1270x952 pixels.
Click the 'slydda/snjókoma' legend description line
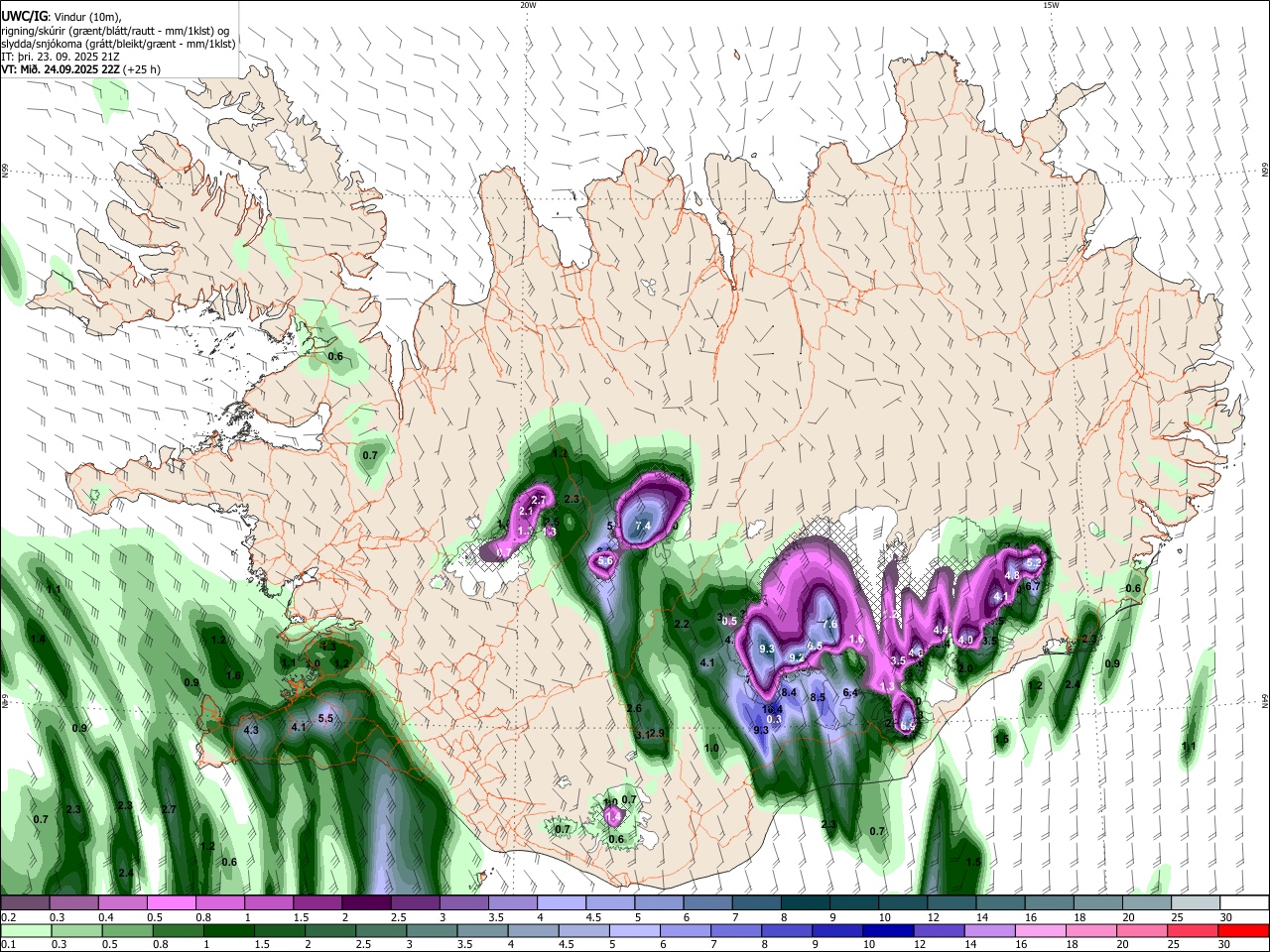pyautogui.click(x=118, y=44)
